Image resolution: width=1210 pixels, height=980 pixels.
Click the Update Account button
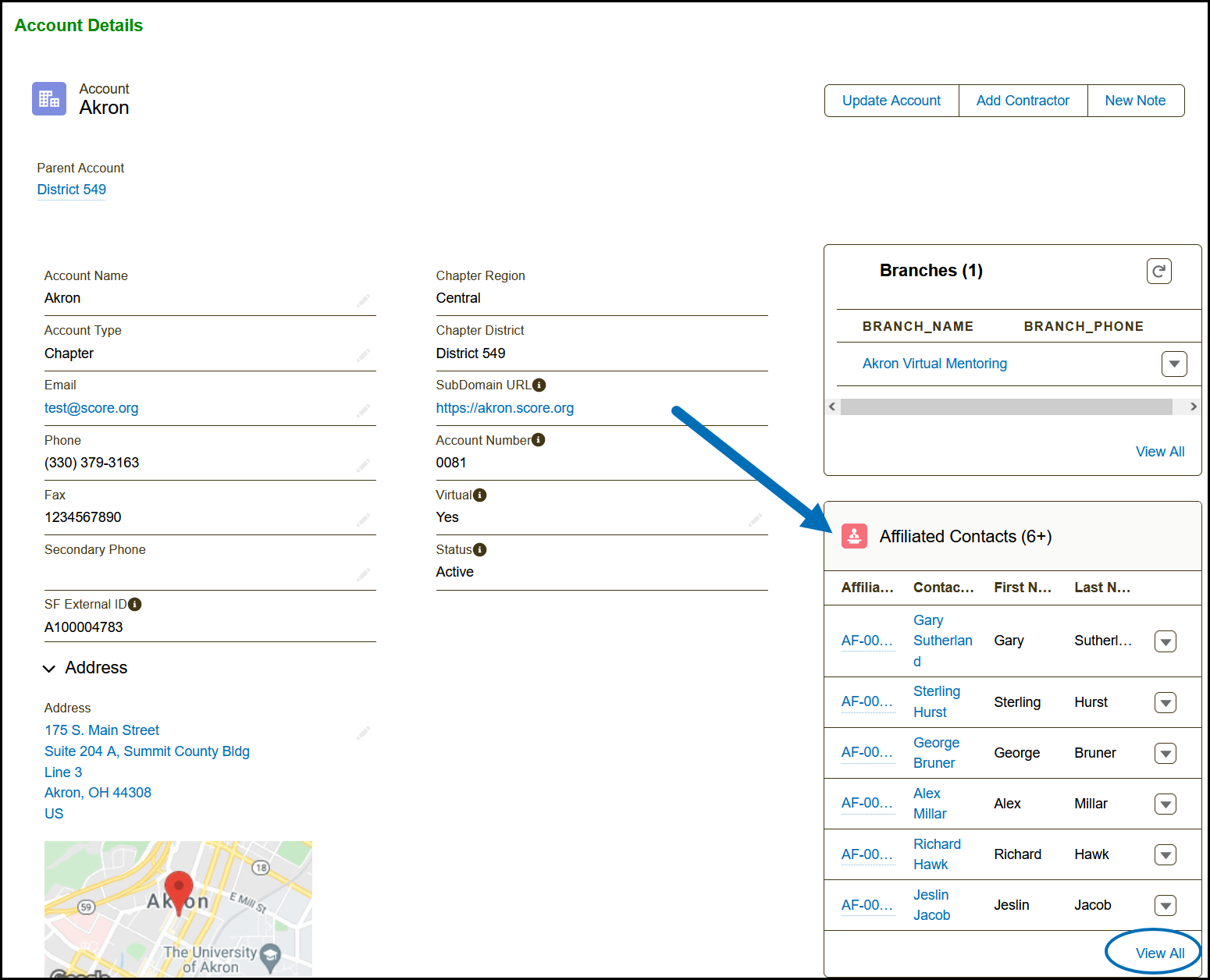891,101
